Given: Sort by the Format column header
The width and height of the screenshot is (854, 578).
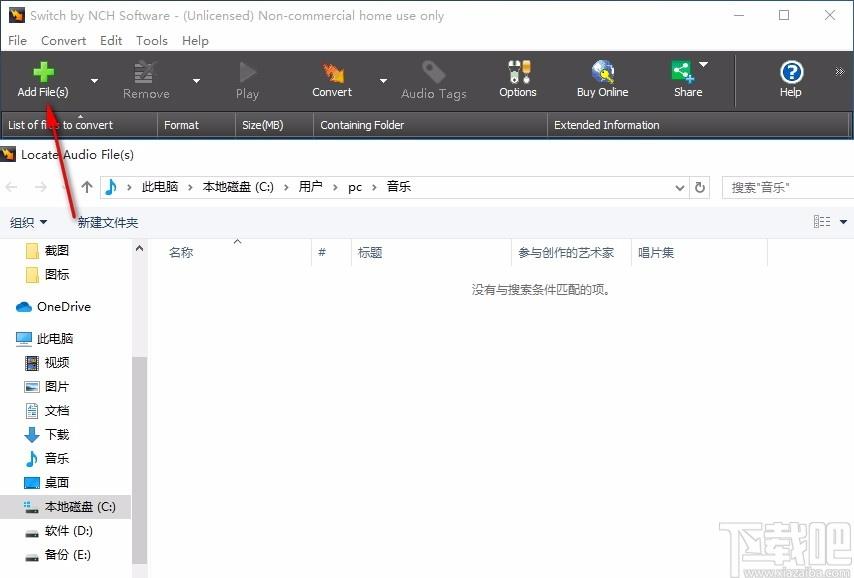Looking at the screenshot, I should click(x=197, y=125).
